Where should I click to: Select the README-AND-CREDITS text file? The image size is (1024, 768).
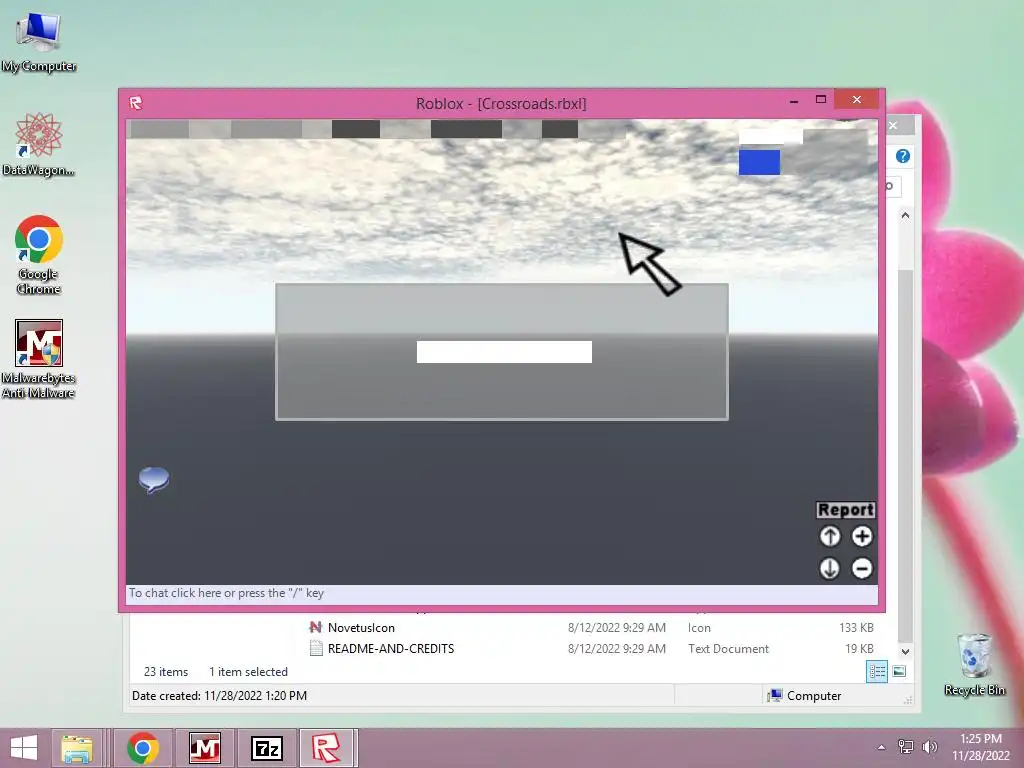click(x=391, y=648)
